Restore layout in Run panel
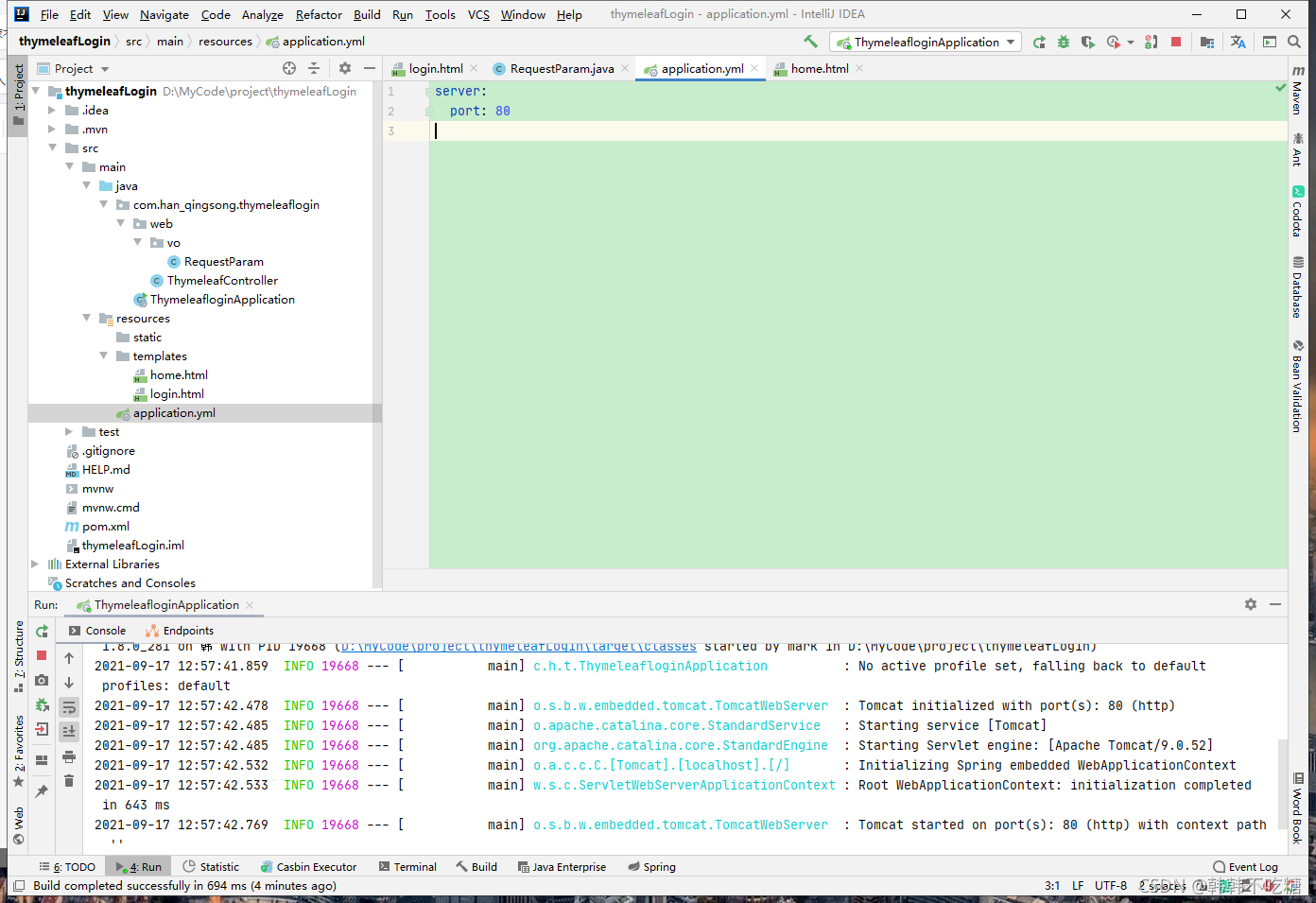This screenshot has height=903, width=1316. click(42, 760)
